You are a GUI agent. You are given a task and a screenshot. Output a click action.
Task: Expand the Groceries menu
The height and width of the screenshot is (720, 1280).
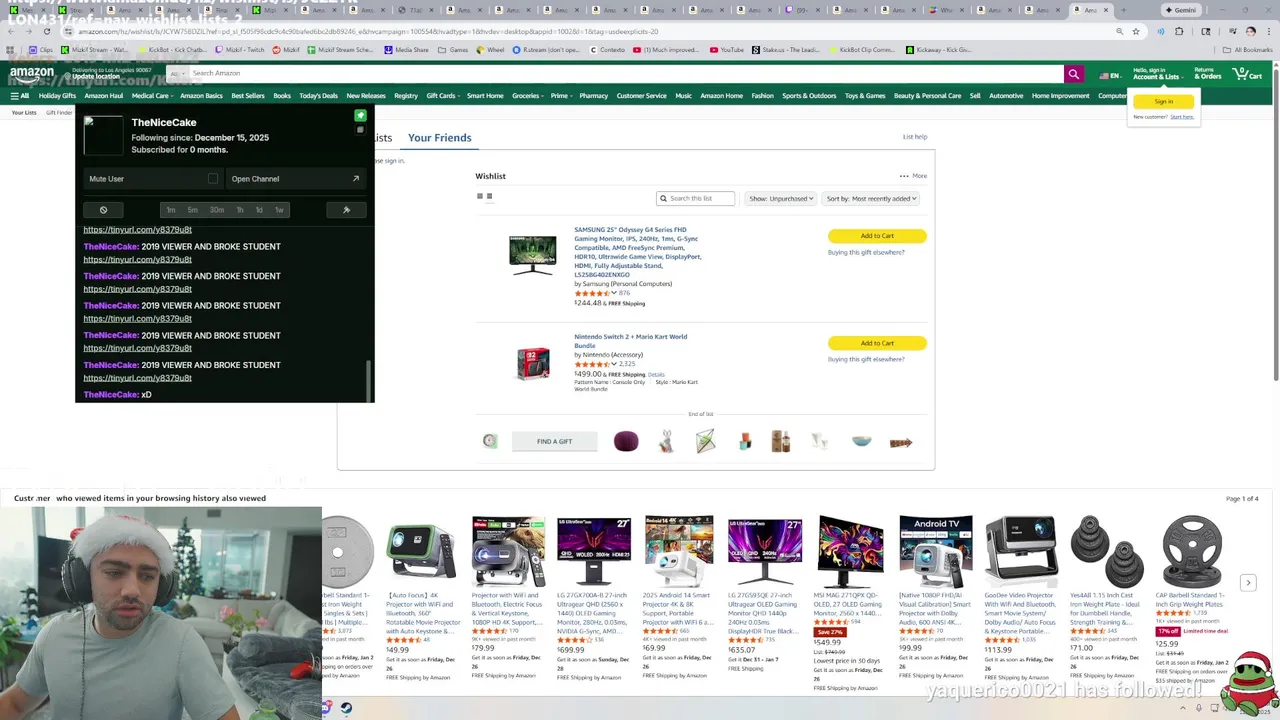pyautogui.click(x=528, y=96)
